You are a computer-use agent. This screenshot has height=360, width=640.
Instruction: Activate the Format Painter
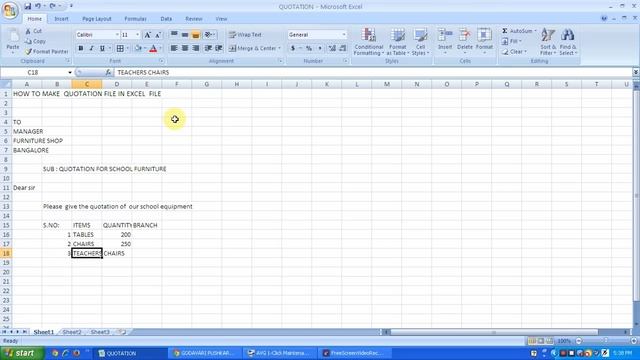click(x=47, y=51)
